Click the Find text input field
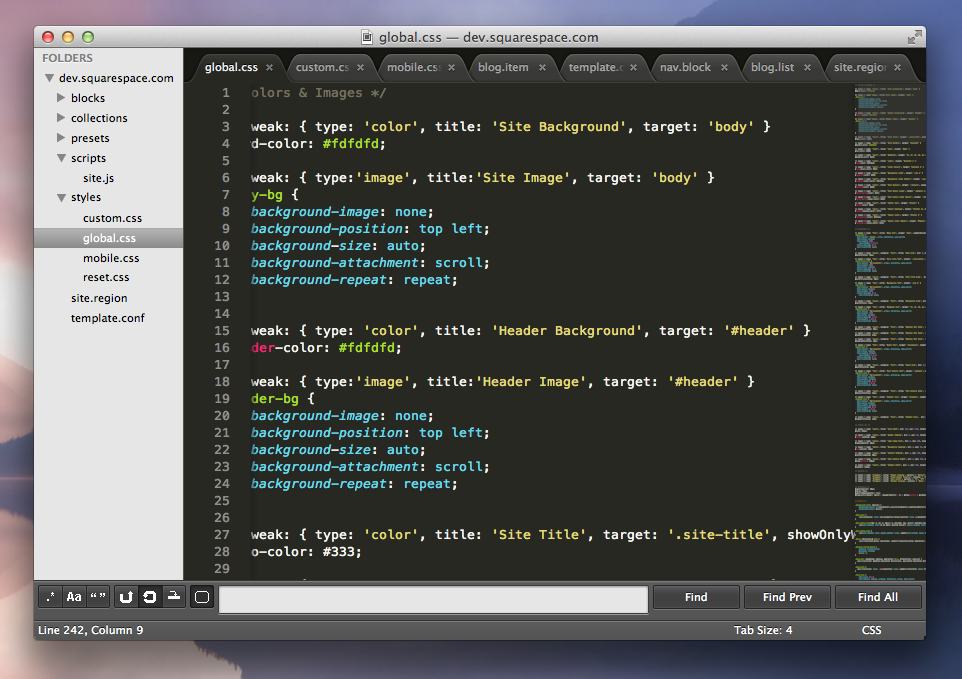Screen dimensions: 962x679 tap(433, 599)
